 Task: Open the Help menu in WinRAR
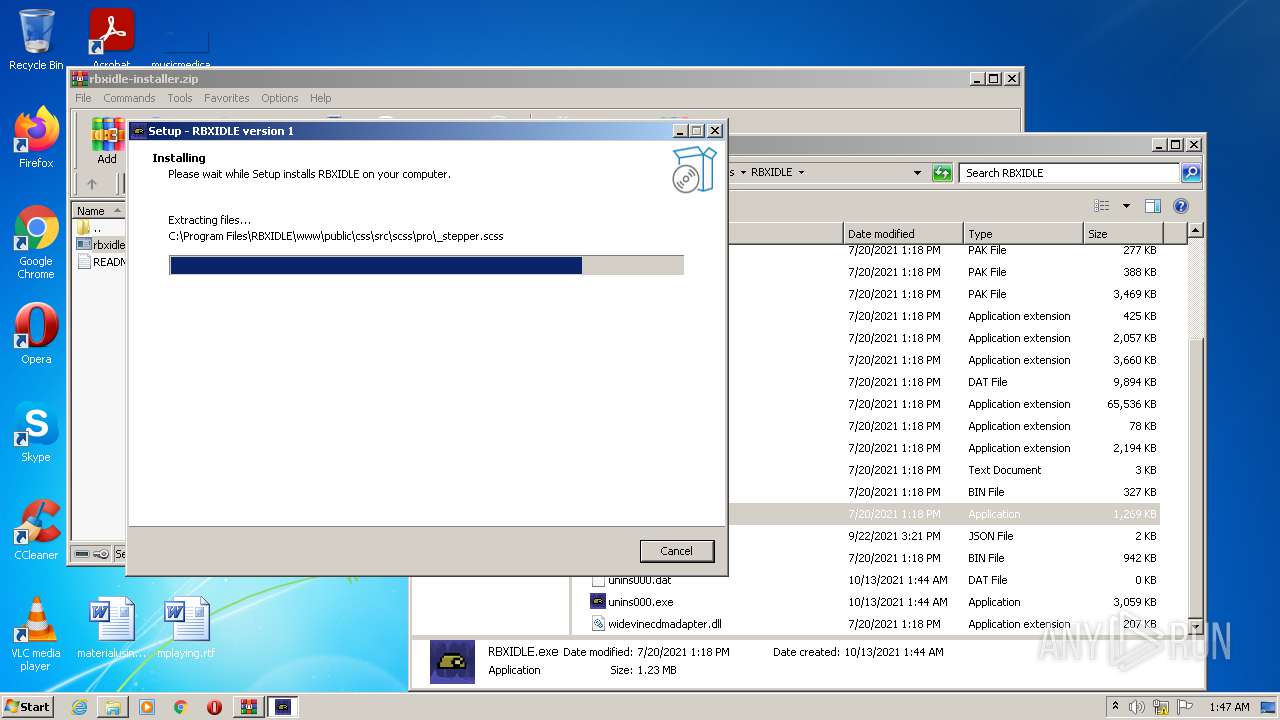point(320,98)
